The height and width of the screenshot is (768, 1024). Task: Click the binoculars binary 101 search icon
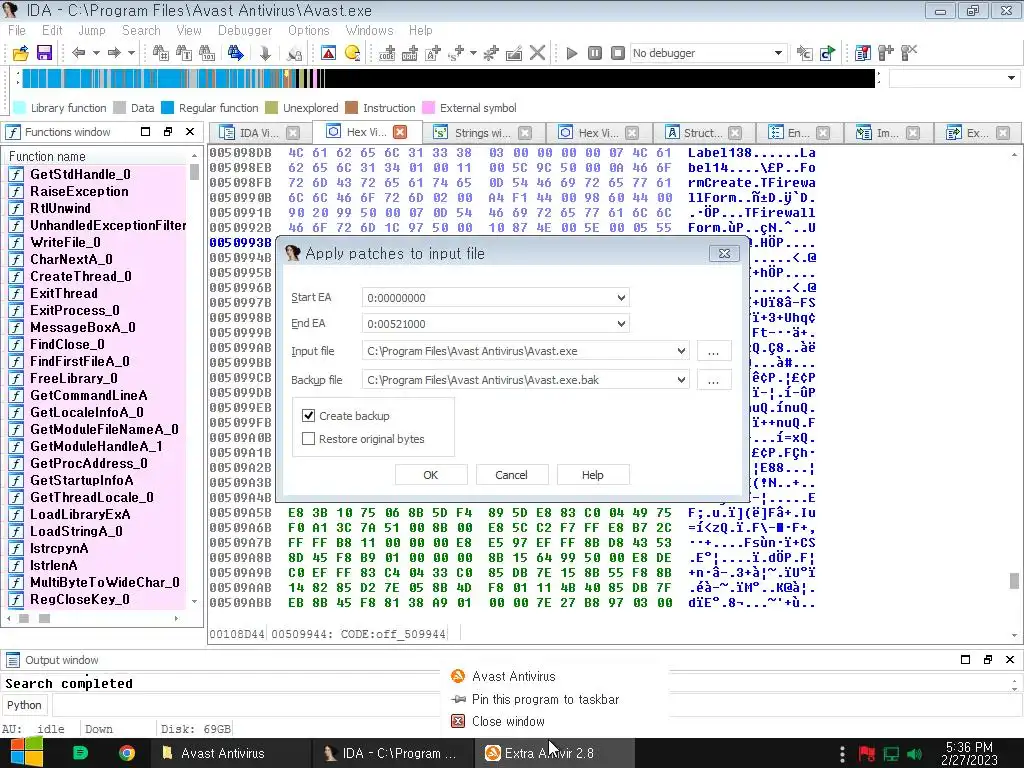pos(207,53)
